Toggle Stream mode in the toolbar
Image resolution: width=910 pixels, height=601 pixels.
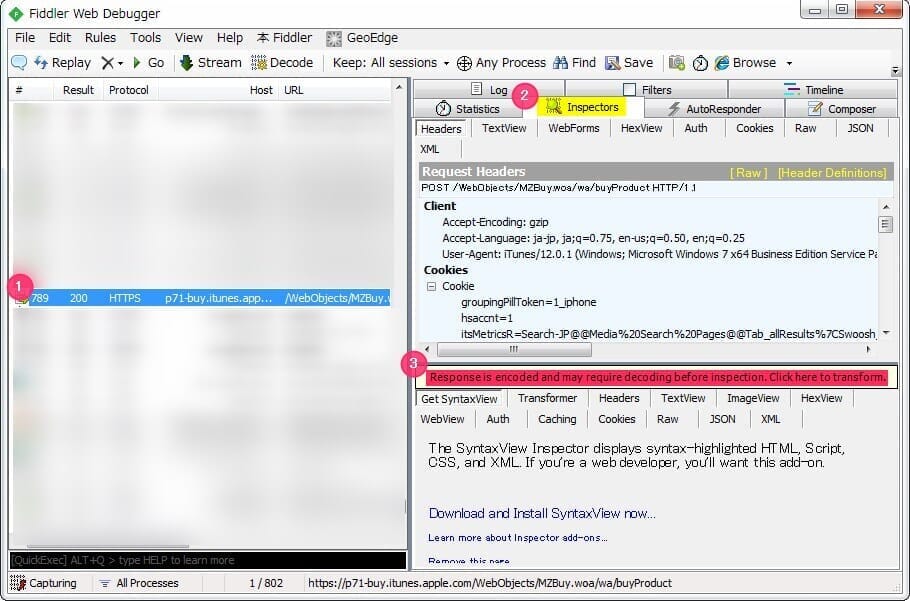(210, 63)
